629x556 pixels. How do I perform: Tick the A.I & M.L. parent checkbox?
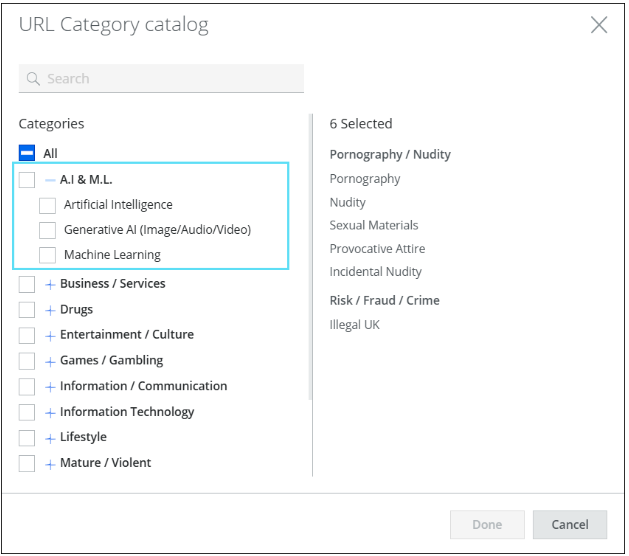coord(27,180)
